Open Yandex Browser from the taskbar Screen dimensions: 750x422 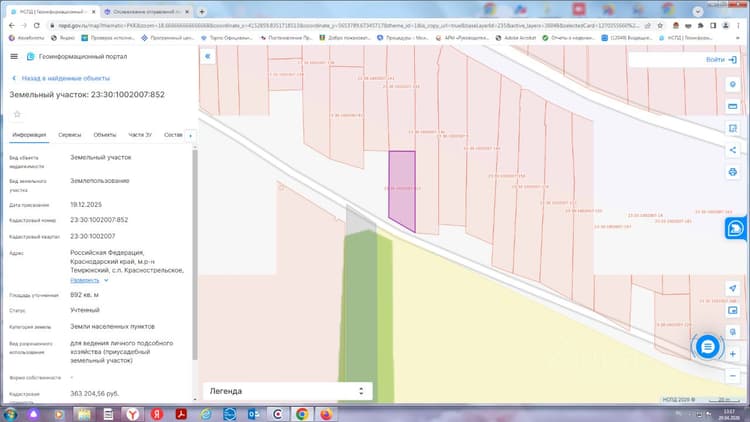click(x=132, y=414)
